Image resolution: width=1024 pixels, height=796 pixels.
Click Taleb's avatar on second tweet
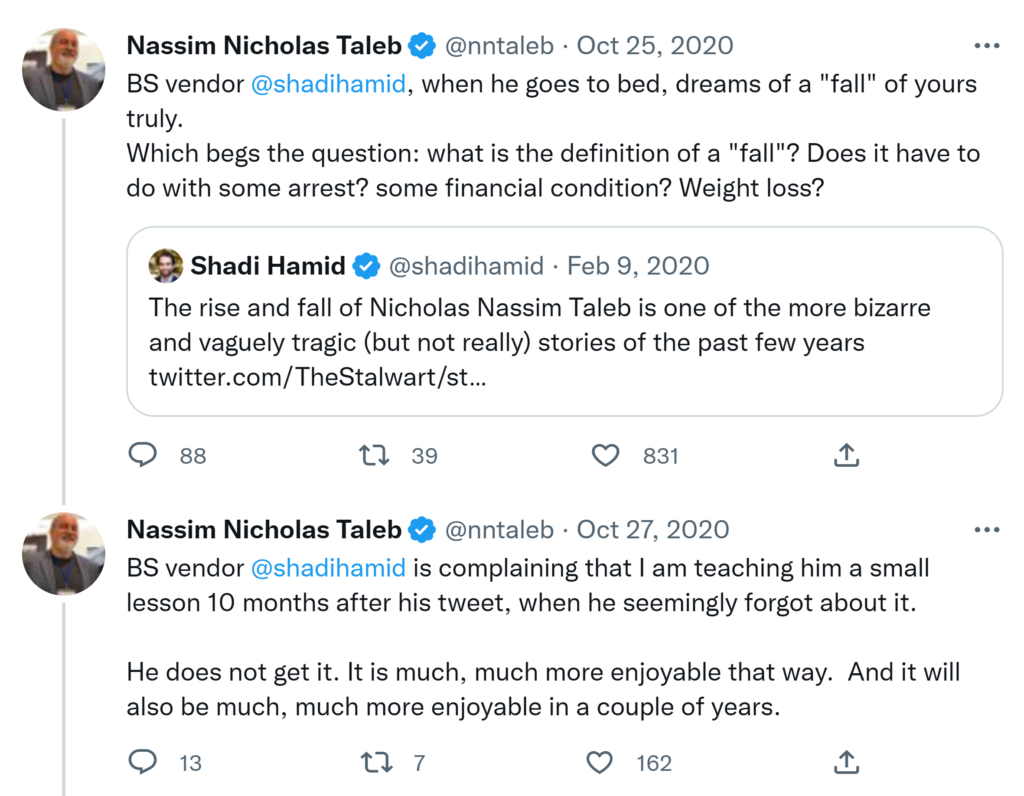(64, 553)
